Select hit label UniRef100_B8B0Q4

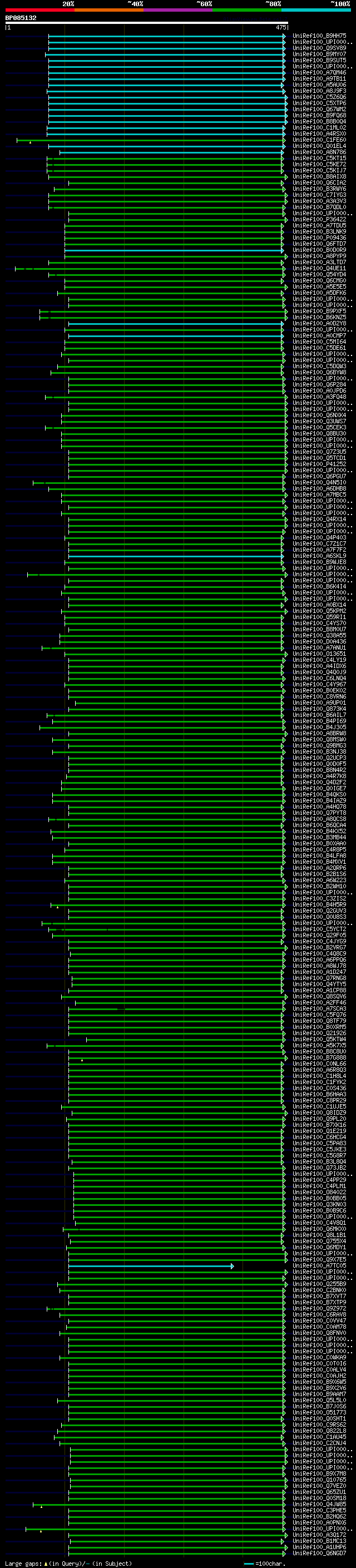click(319, 121)
